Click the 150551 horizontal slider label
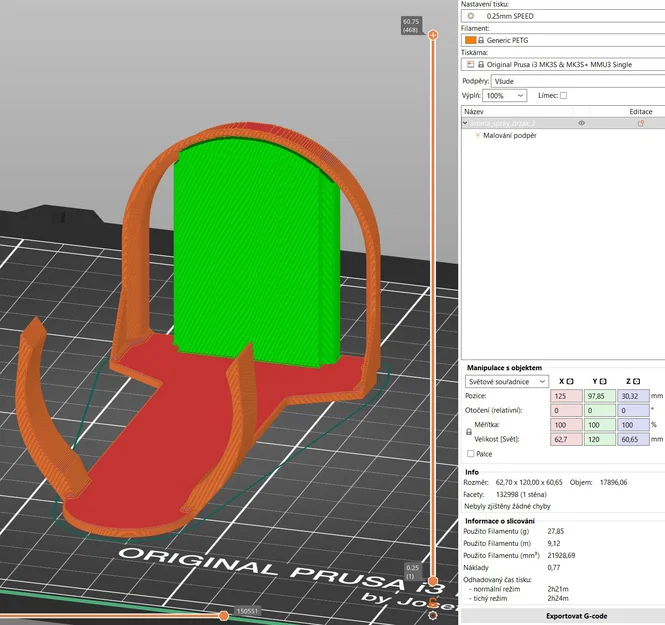665x625 pixels. click(247, 611)
